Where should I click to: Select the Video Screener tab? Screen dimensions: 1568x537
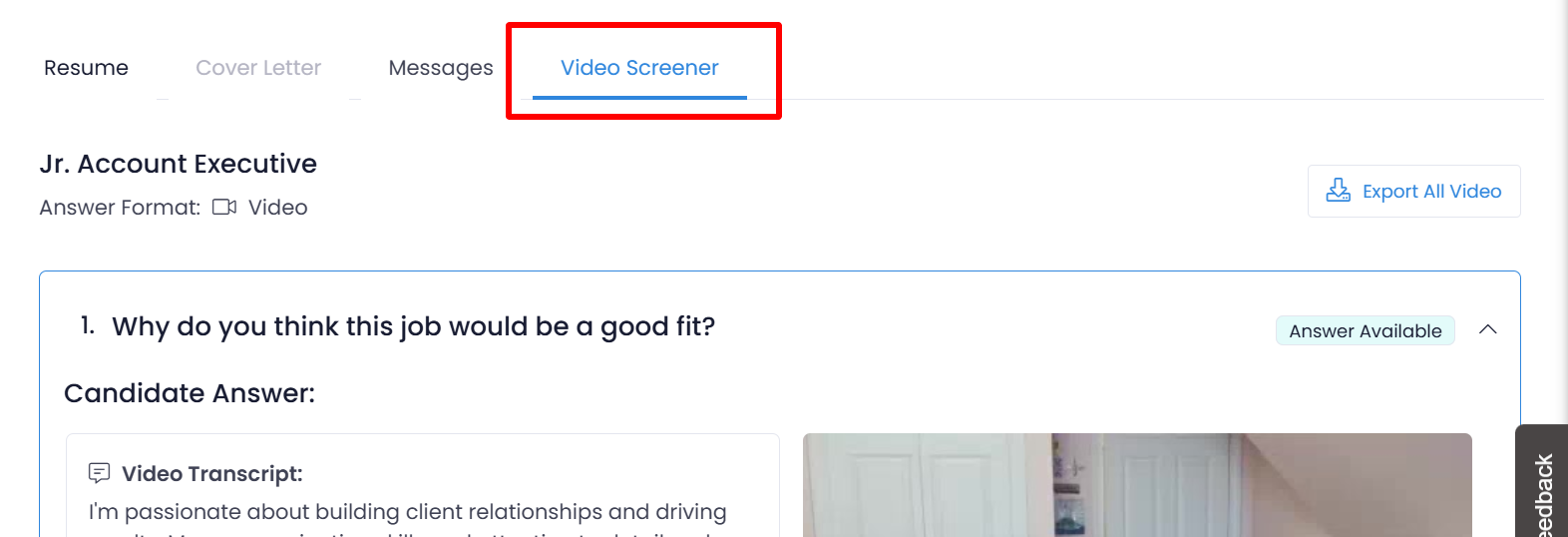(x=639, y=68)
